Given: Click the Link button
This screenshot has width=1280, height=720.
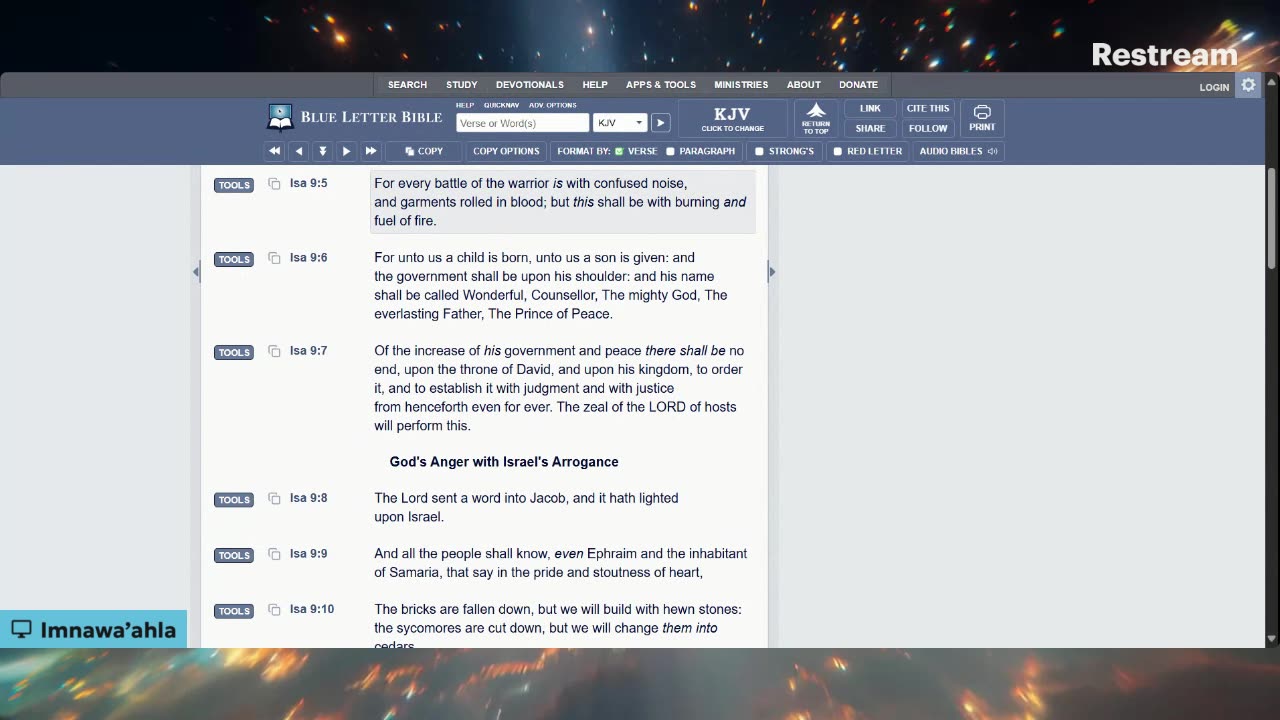Looking at the screenshot, I should [870, 108].
